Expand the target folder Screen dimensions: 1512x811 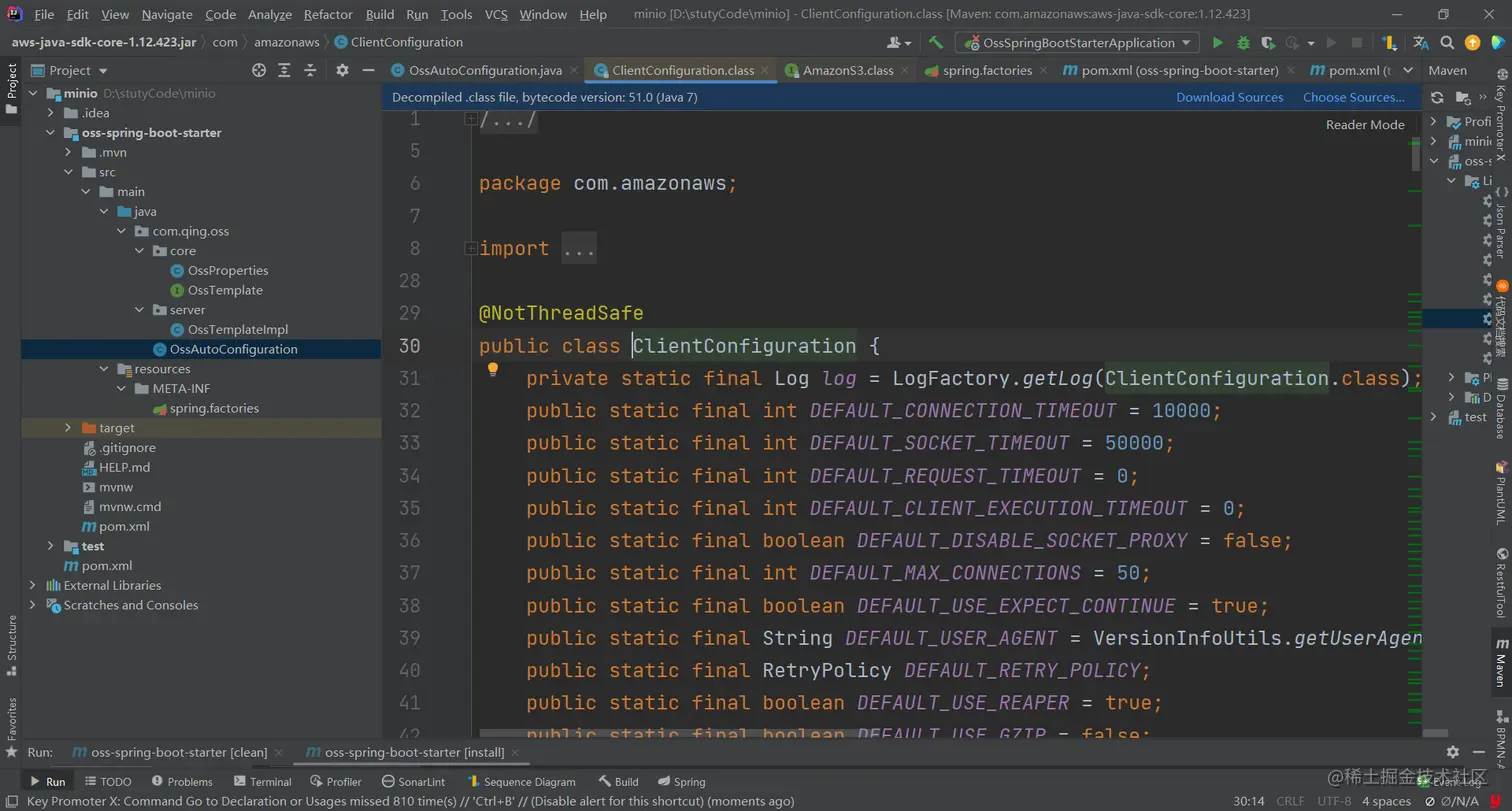coord(68,428)
